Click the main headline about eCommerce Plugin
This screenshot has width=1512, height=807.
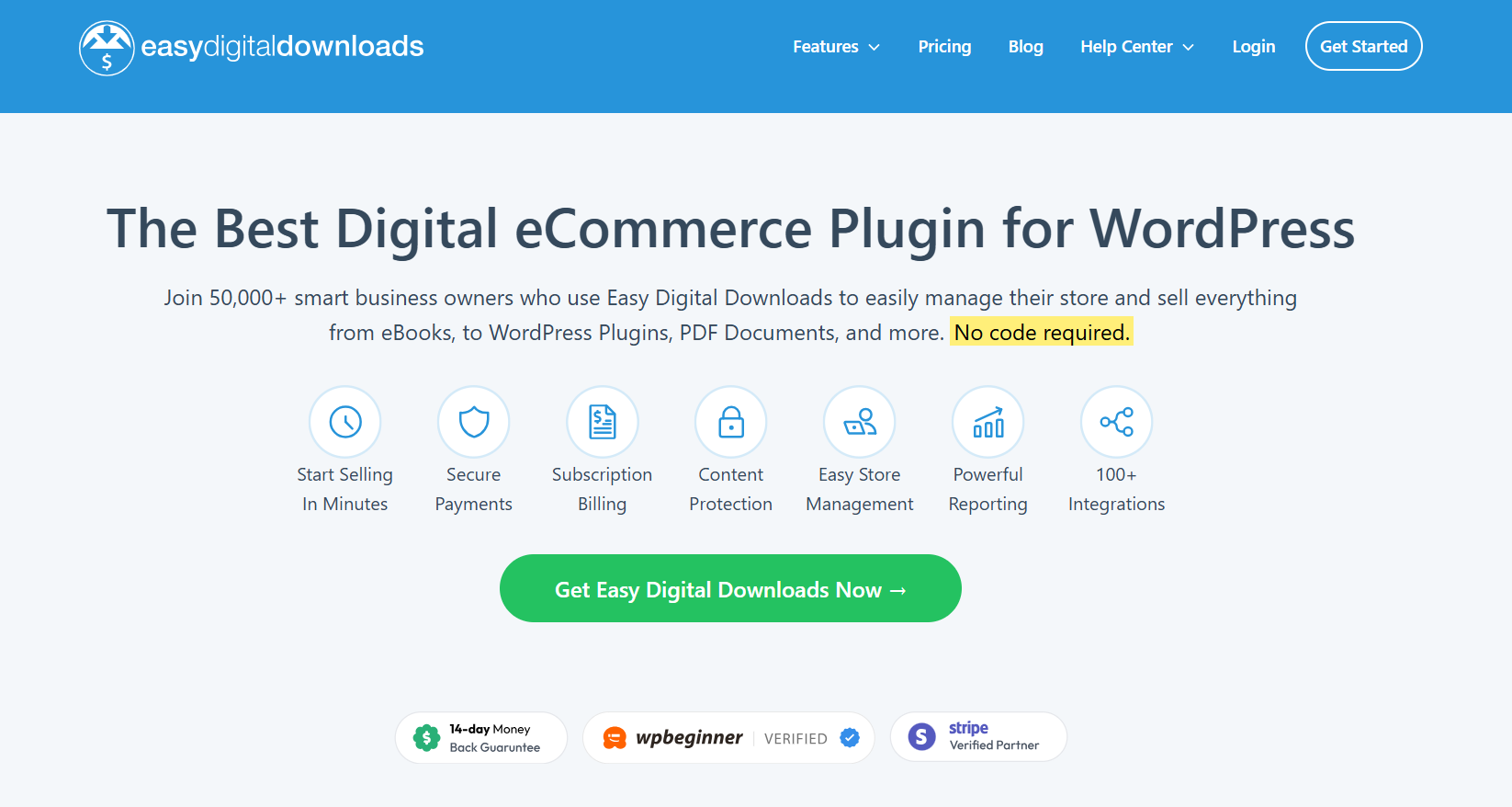pyautogui.click(x=730, y=229)
